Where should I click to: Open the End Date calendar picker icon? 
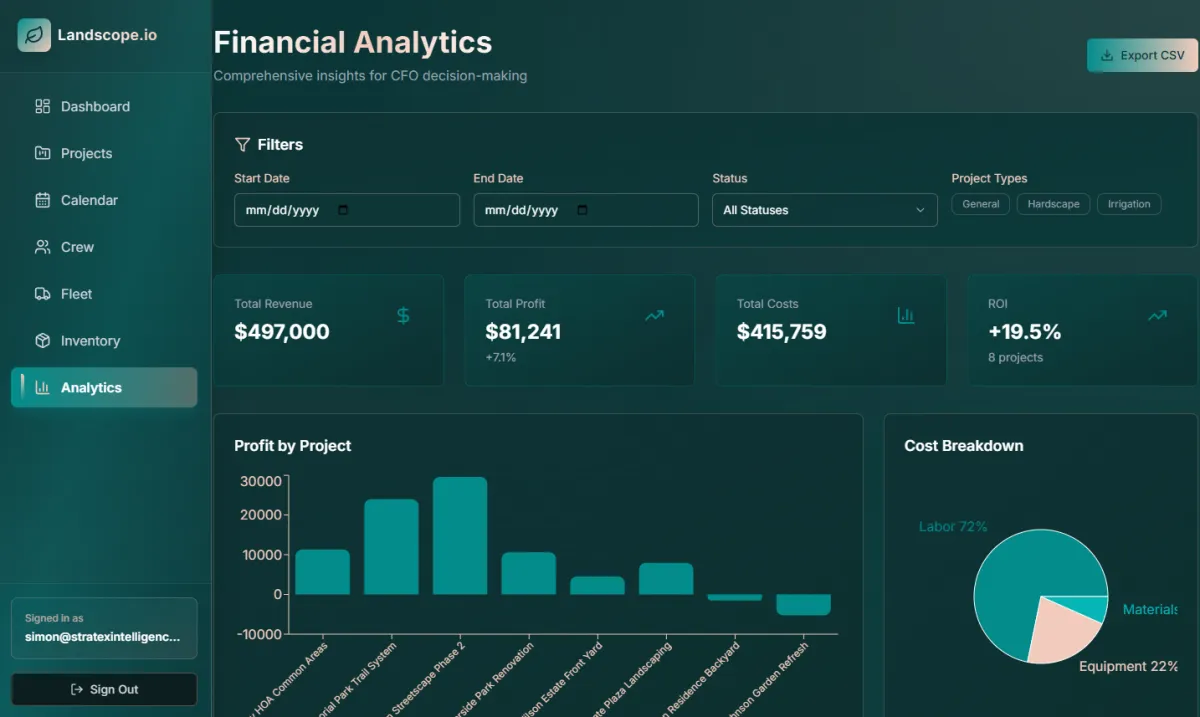pos(583,211)
